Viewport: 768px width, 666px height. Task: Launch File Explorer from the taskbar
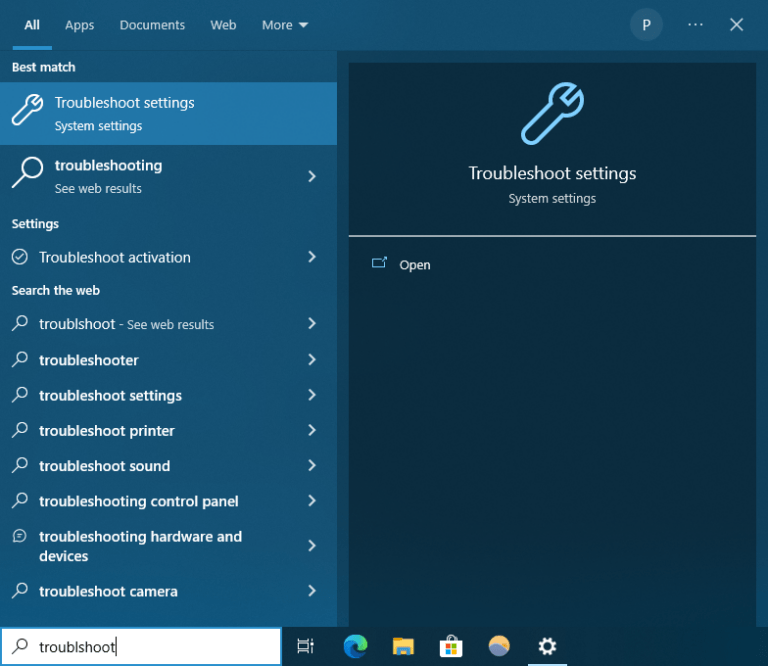pyautogui.click(x=403, y=646)
